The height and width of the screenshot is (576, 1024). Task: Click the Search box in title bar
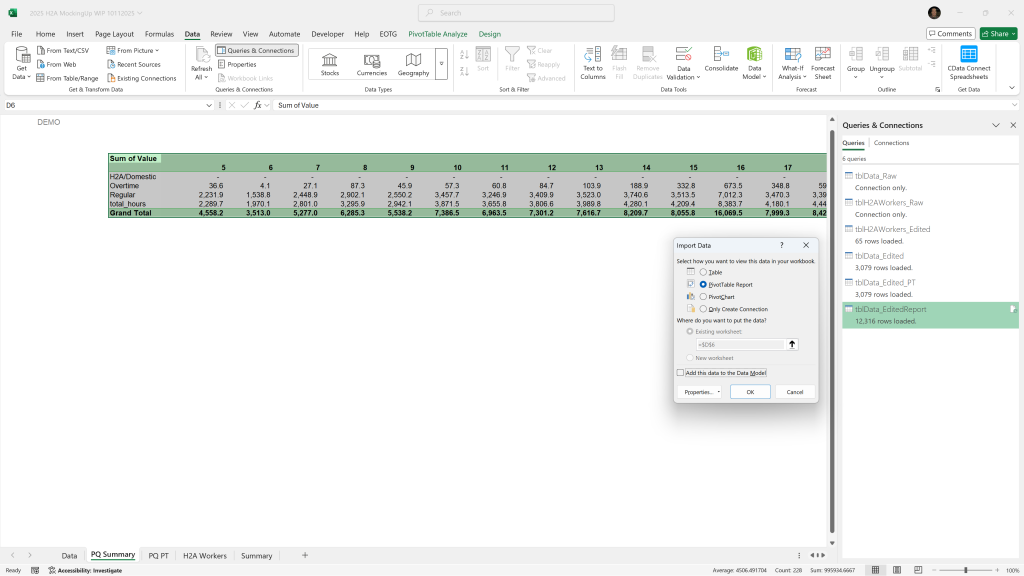click(x=516, y=13)
